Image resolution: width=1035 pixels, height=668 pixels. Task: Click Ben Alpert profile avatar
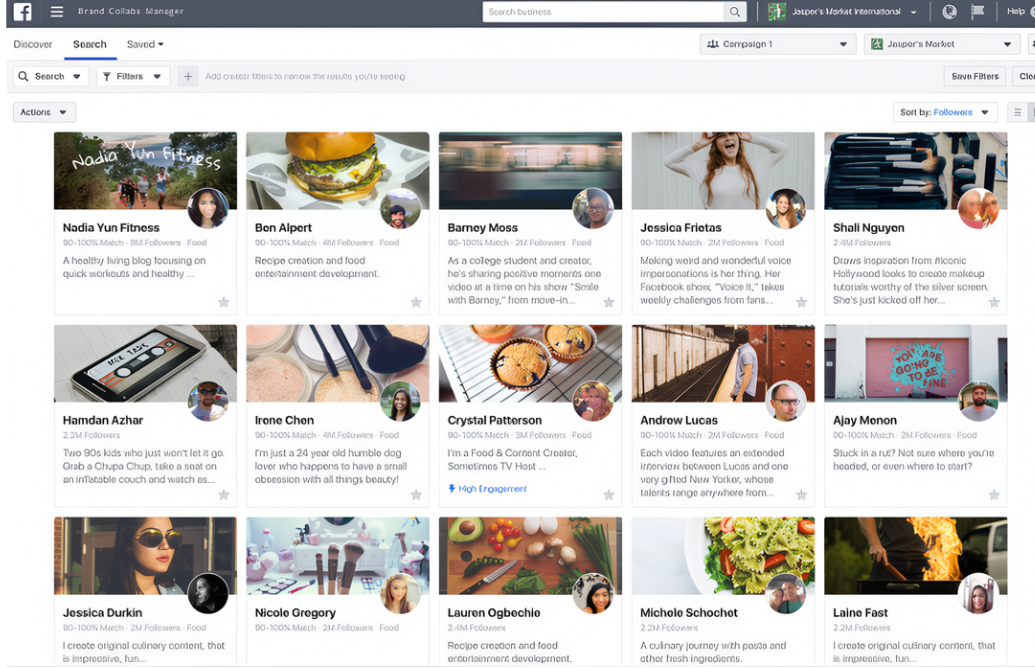pos(401,209)
